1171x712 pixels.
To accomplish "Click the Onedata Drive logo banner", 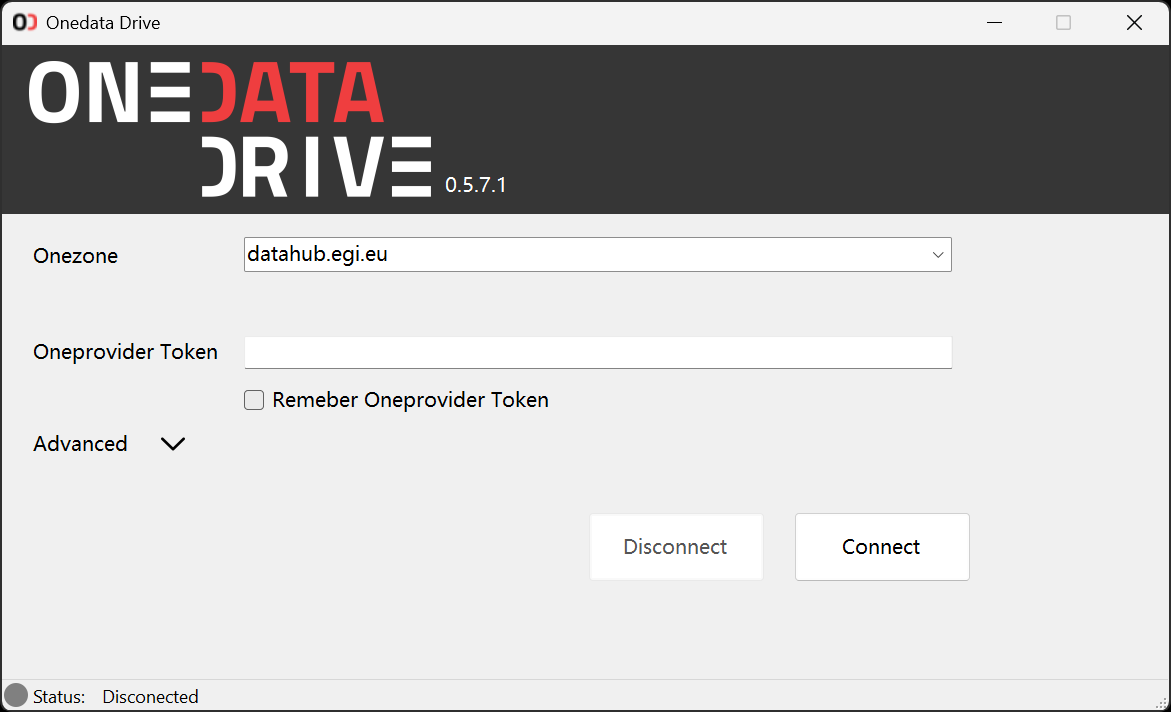I will [x=230, y=129].
